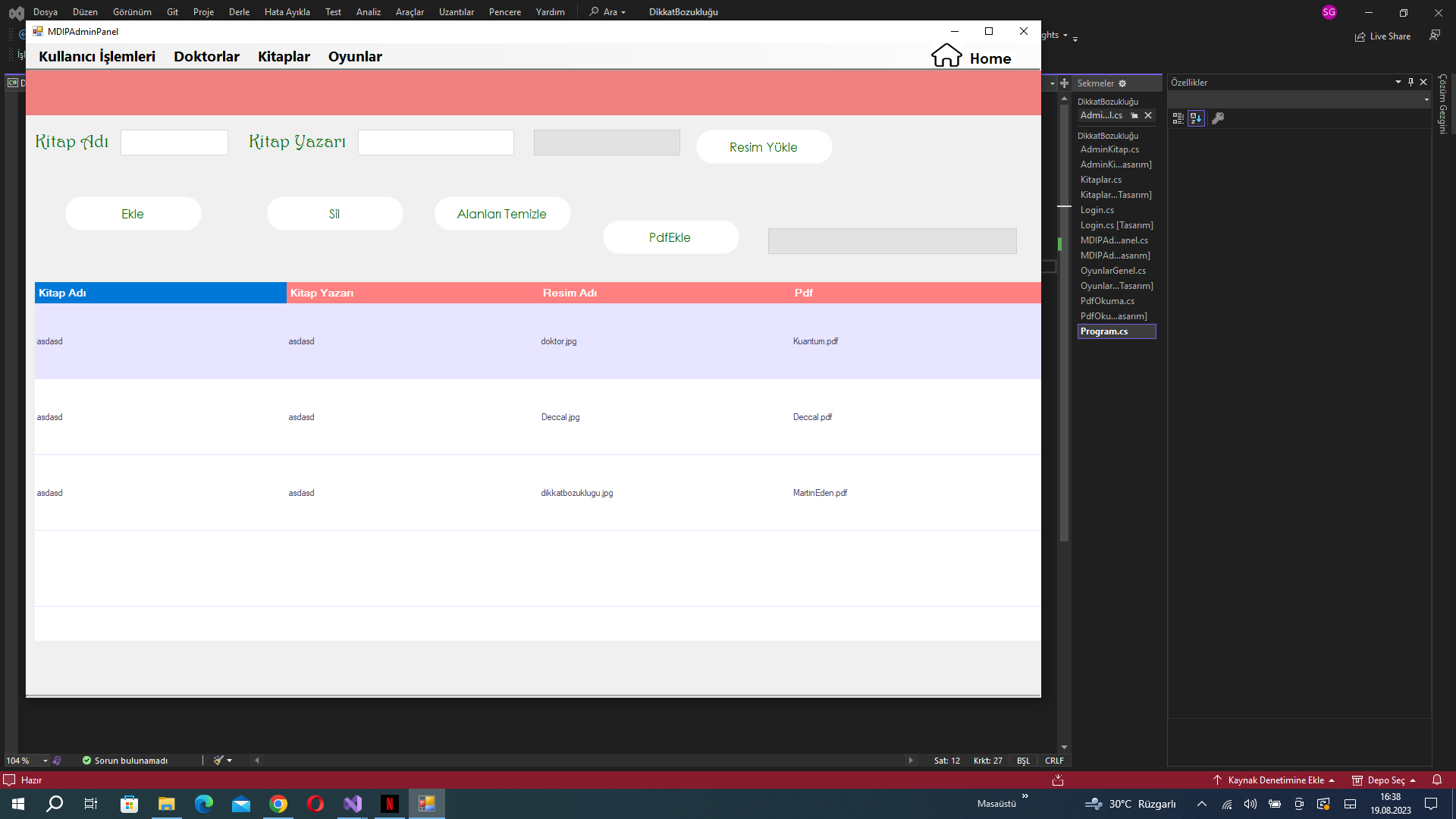1456x819 pixels.
Task: Open the code cleanup broom icon
Action: tap(218, 761)
